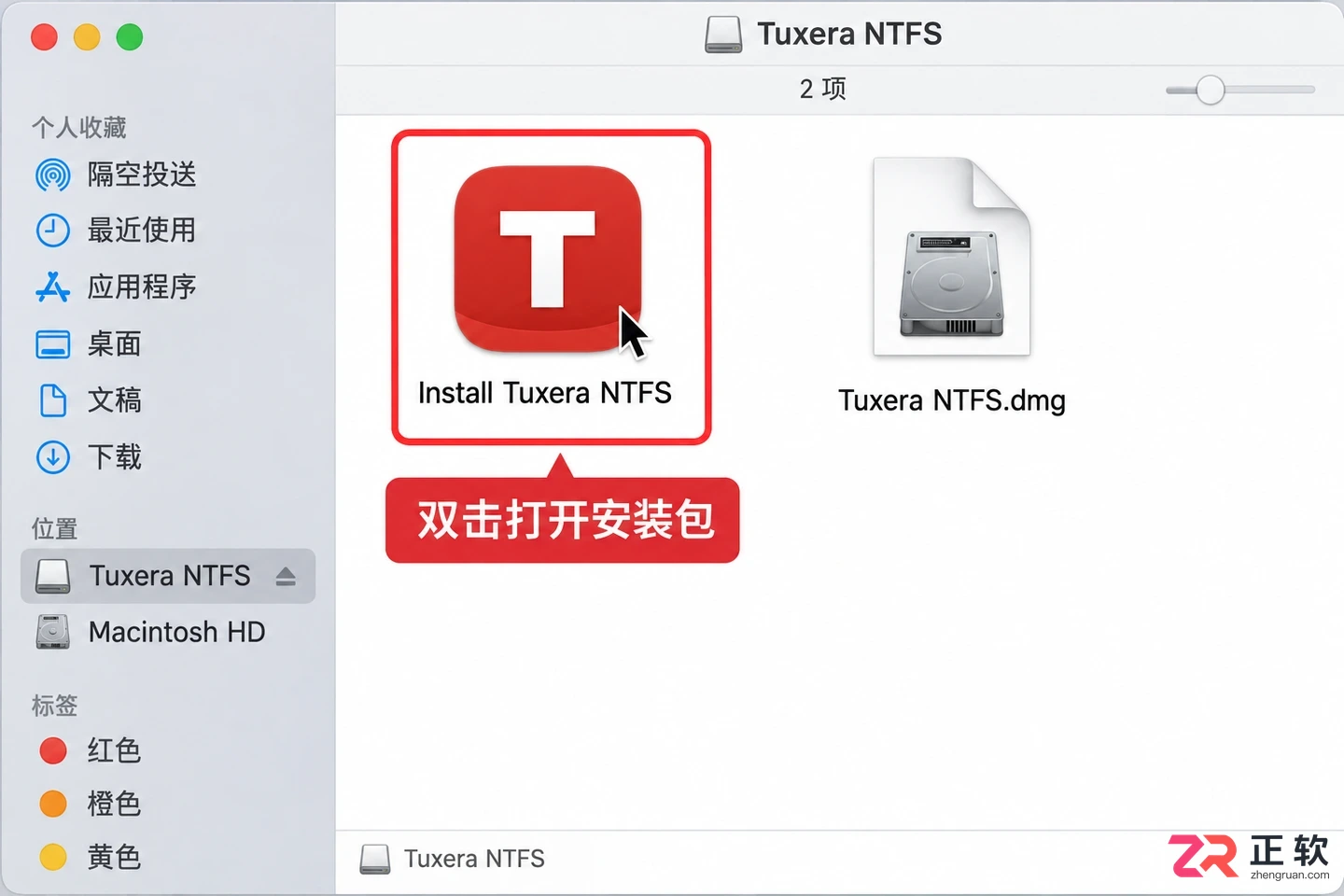Click the 位置 section header
The height and width of the screenshot is (896, 1344).
(55, 529)
